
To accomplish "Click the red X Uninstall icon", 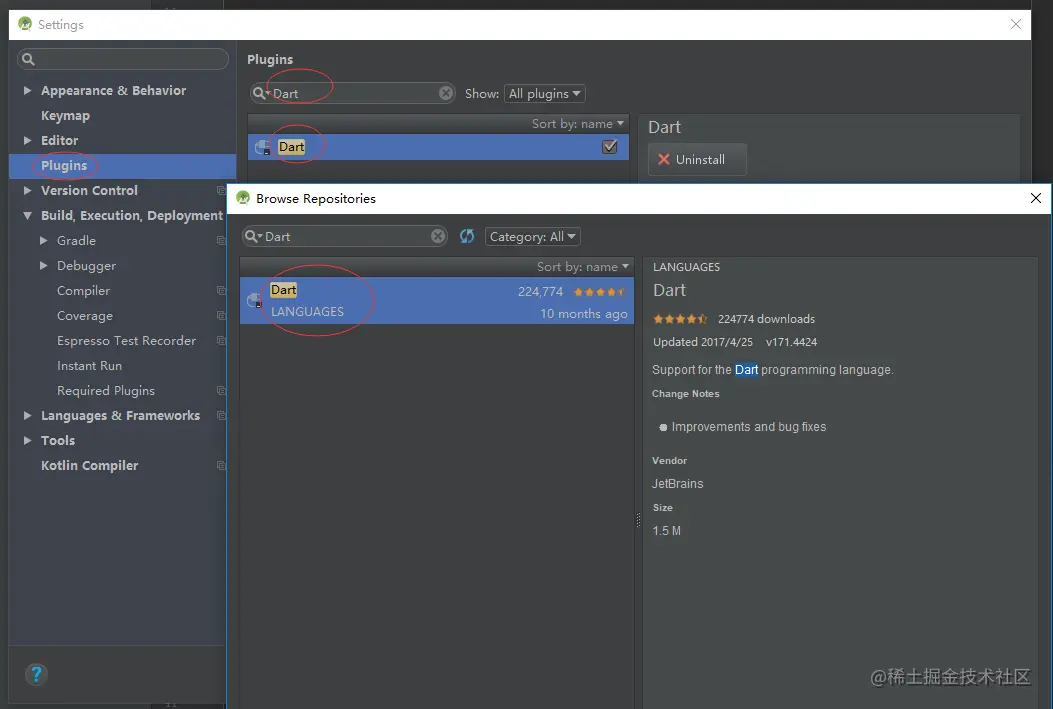I will (663, 159).
